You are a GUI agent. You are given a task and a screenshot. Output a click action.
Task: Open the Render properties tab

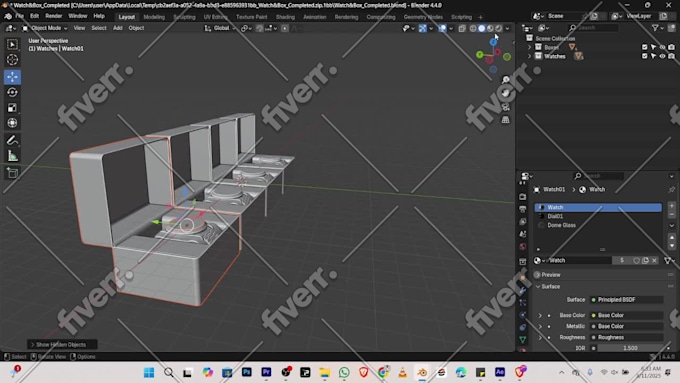(x=523, y=196)
